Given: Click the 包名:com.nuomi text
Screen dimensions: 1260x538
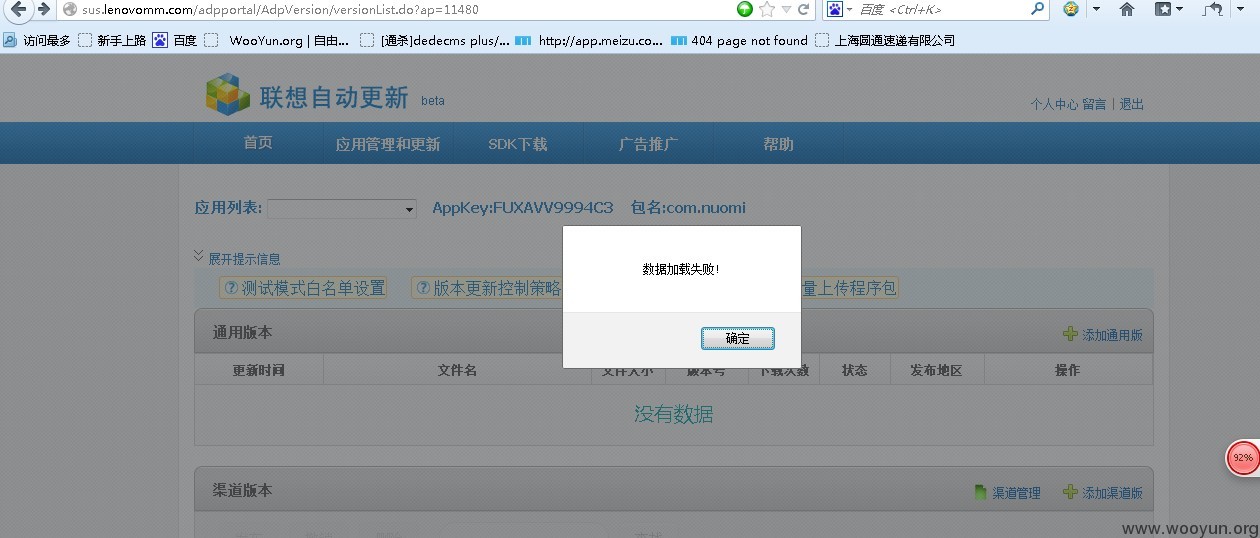Looking at the screenshot, I should tap(688, 208).
